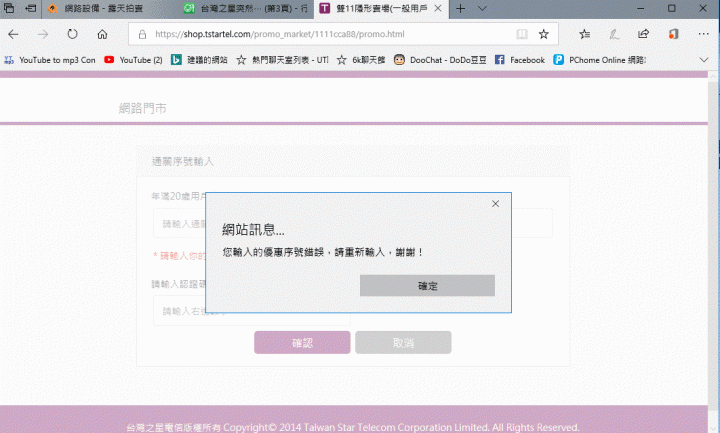Click the forward navigation arrow
Screen dimensions: 720x433
pyautogui.click(x=43, y=34)
